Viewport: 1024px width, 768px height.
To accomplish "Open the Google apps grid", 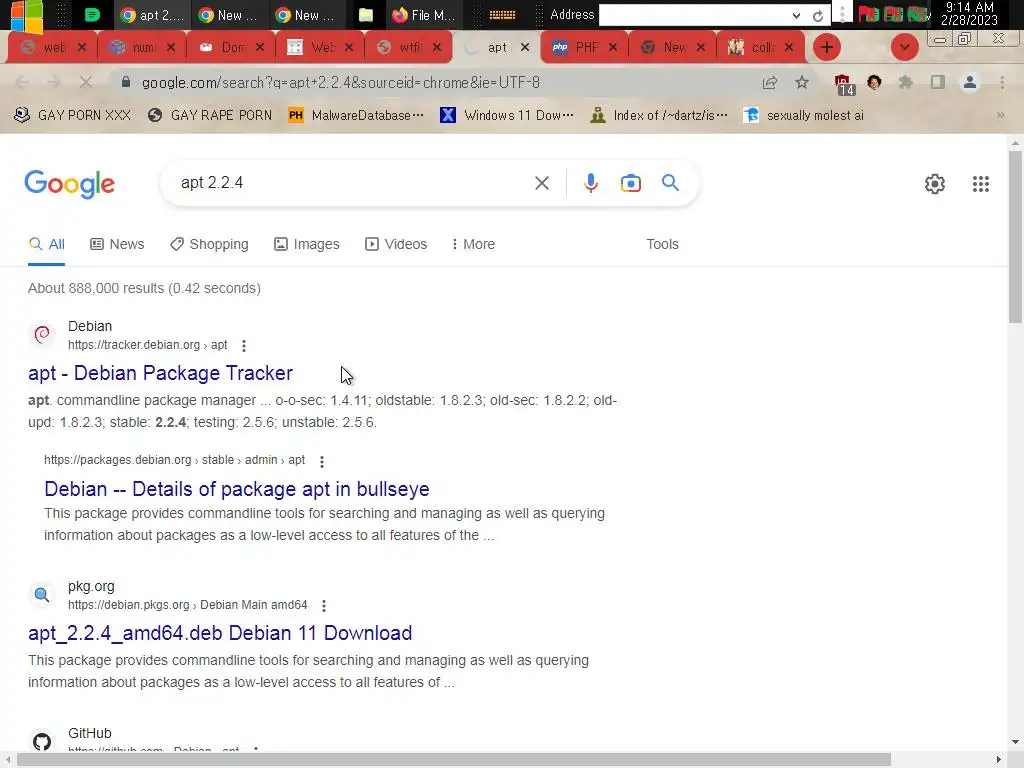I will click(x=980, y=184).
